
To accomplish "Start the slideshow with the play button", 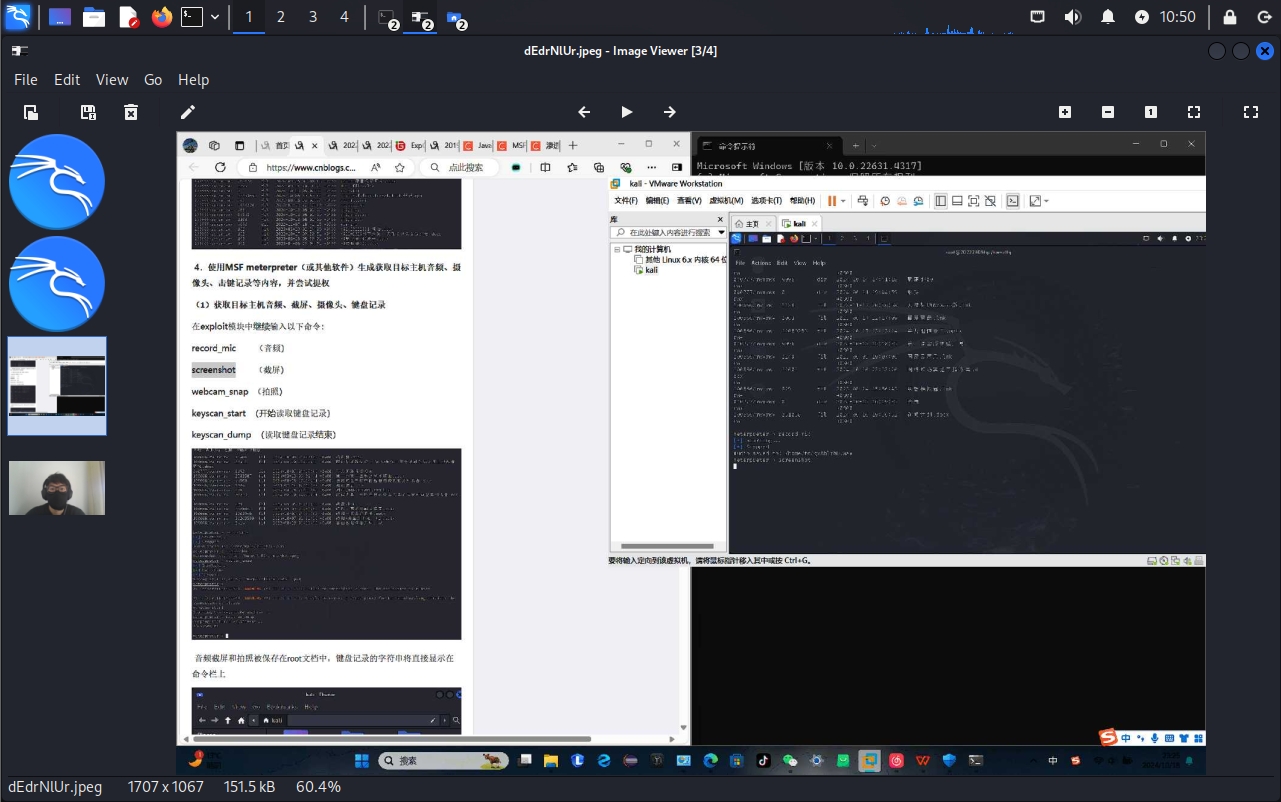I will [627, 112].
